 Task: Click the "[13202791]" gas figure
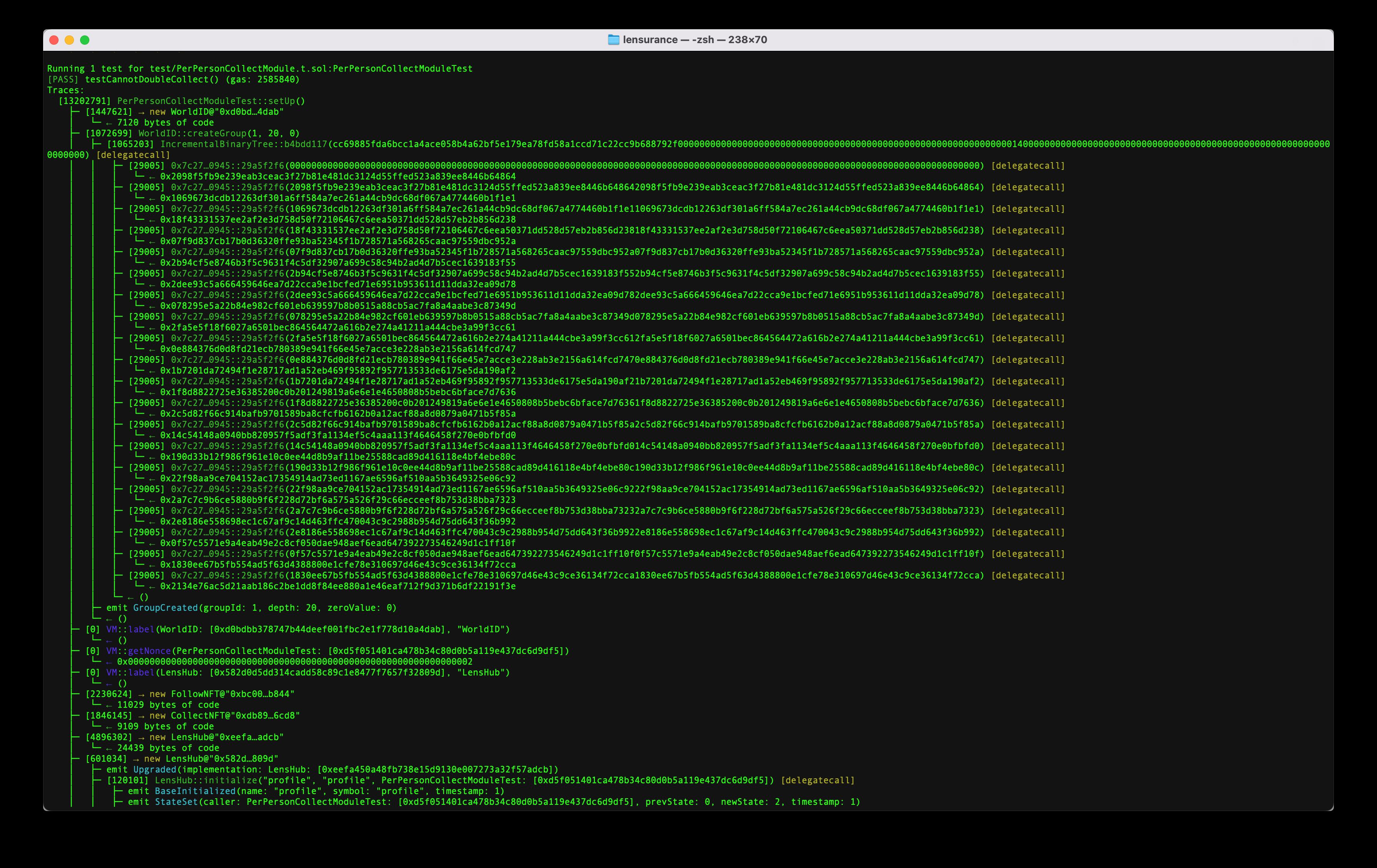point(85,101)
